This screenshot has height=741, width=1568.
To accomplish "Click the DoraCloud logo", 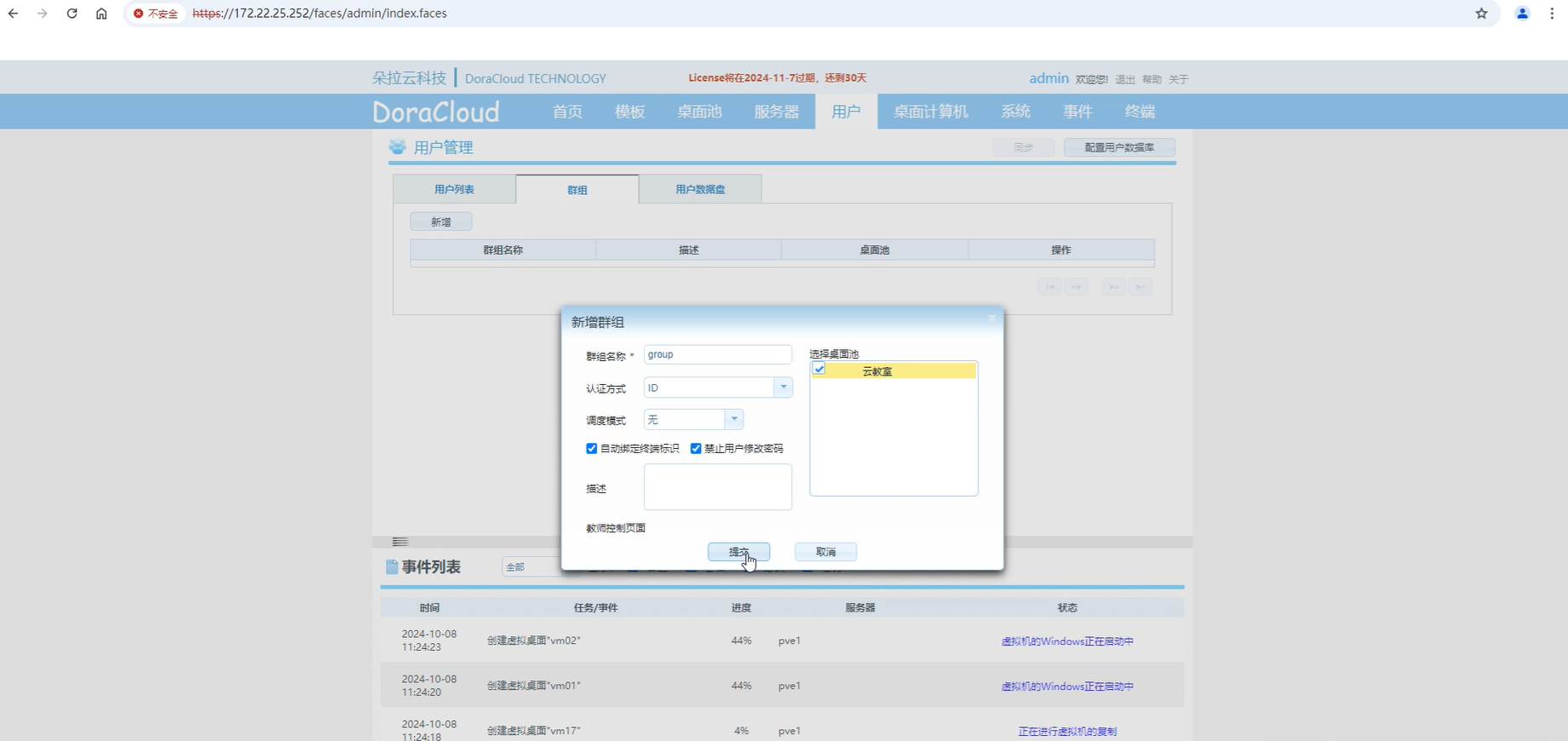I will click(x=436, y=112).
